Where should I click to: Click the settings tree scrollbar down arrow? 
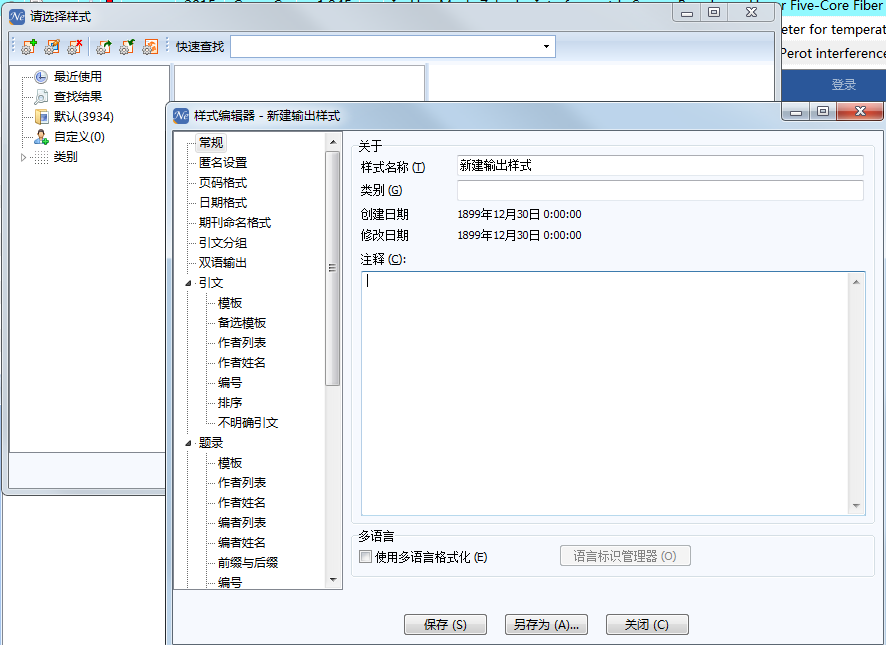pyautogui.click(x=333, y=579)
